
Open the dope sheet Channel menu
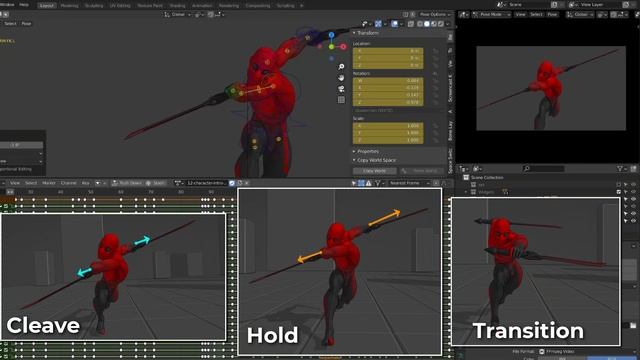point(69,183)
